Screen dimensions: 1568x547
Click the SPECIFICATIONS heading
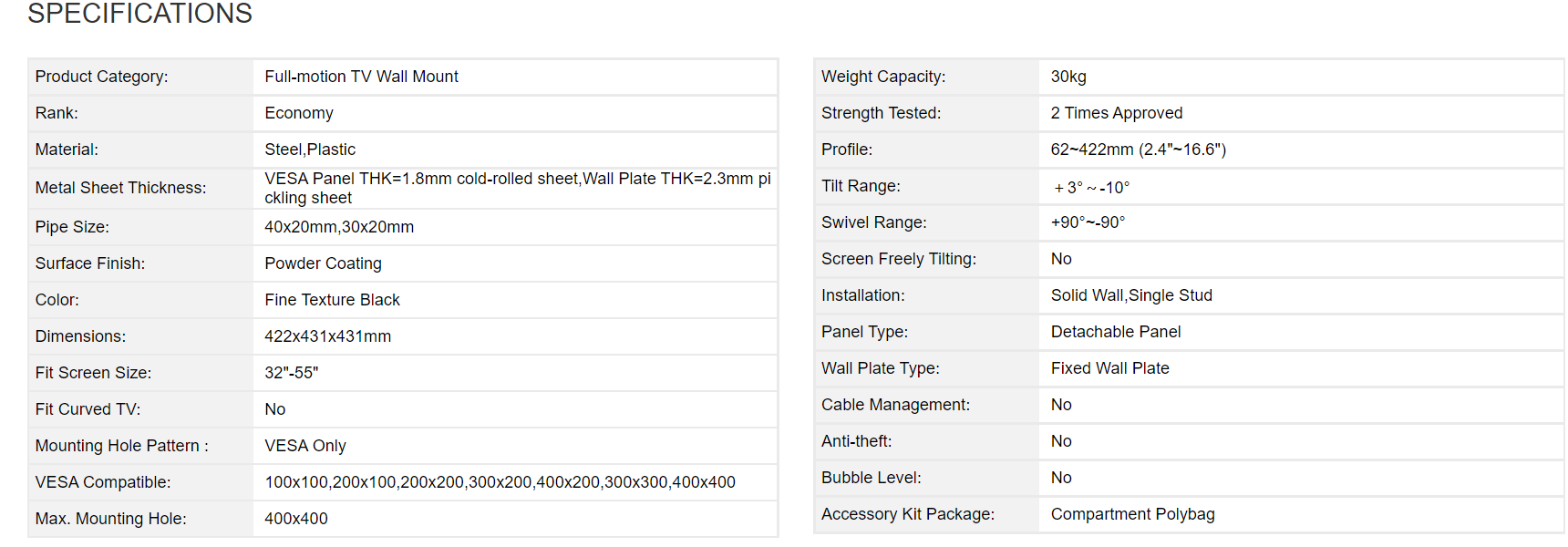click(x=139, y=14)
